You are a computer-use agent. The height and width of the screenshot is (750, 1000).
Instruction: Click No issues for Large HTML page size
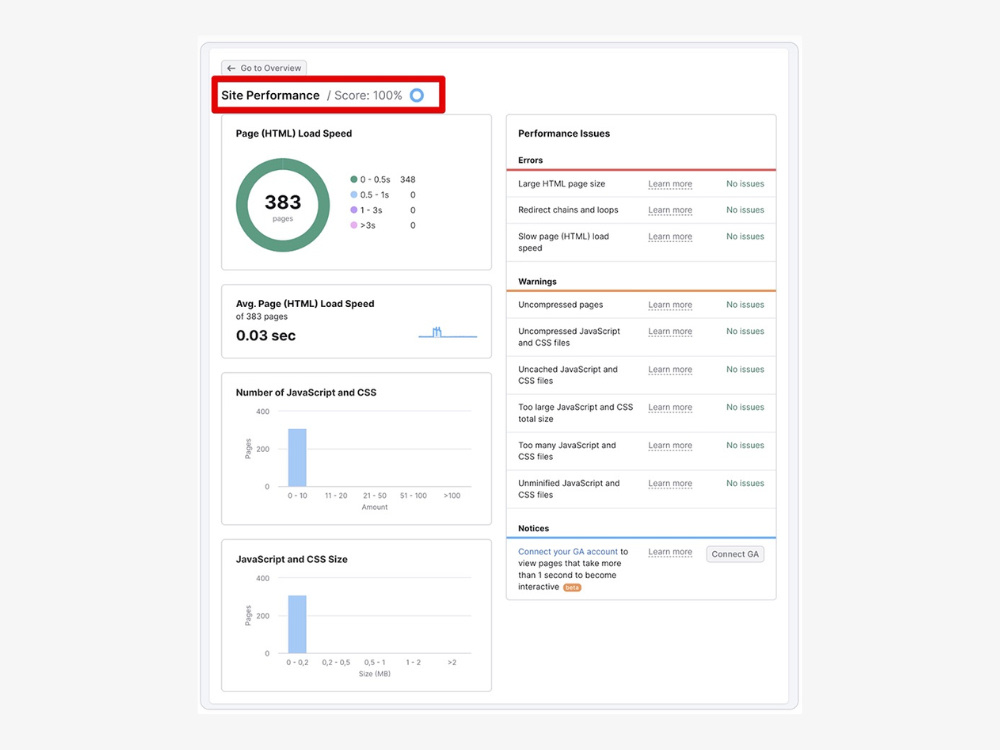pos(745,184)
